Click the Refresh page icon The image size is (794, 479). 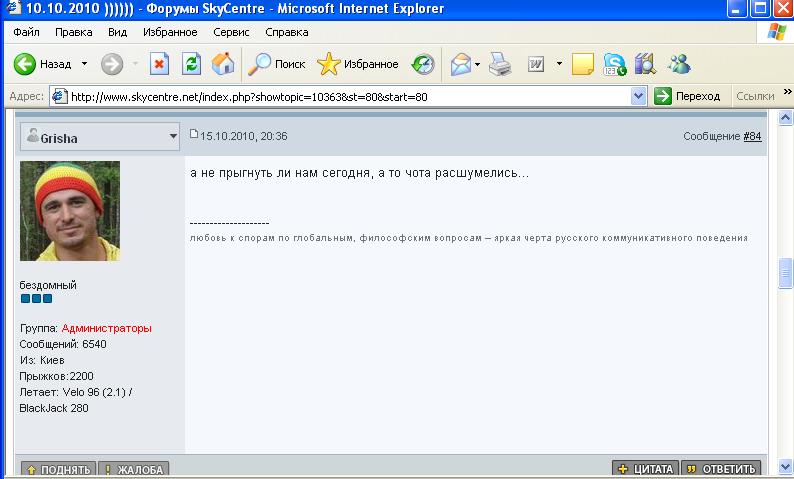(191, 64)
